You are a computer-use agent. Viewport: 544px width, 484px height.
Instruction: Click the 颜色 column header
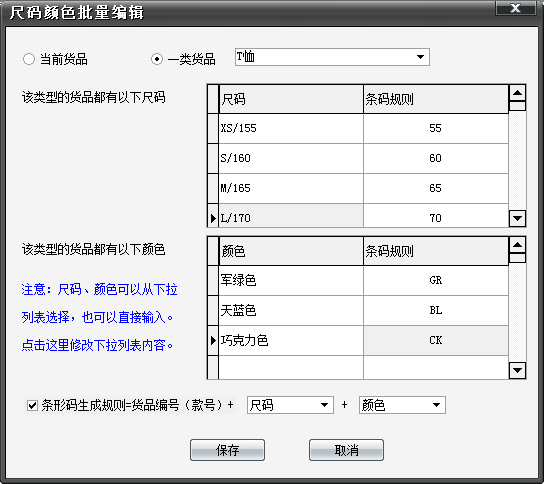291,251
